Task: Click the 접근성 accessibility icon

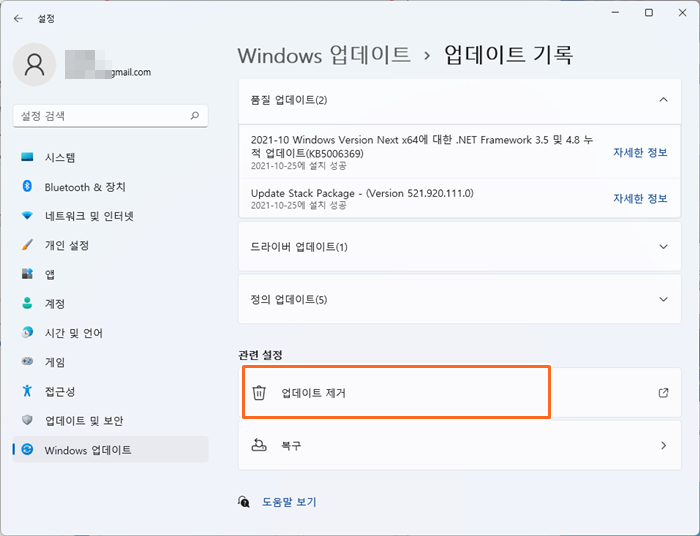Action: point(27,391)
